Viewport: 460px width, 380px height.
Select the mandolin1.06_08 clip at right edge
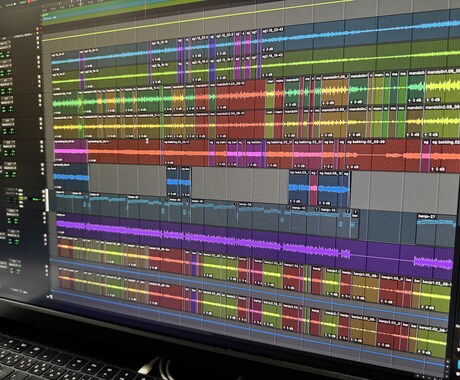pyautogui.click(x=443, y=86)
